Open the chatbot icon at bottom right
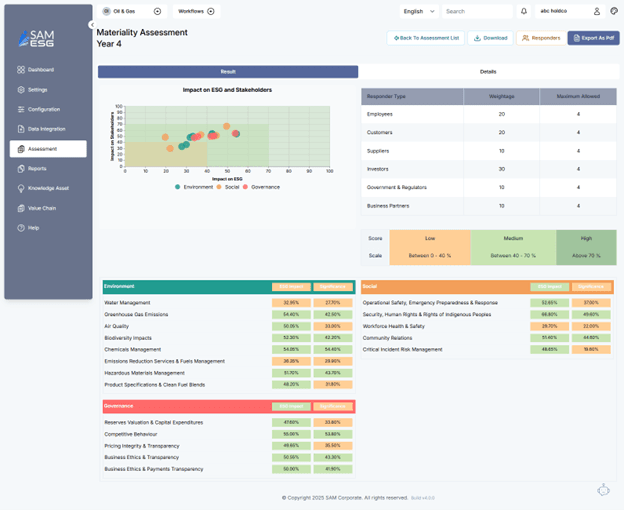The image size is (624, 510). 605,490
